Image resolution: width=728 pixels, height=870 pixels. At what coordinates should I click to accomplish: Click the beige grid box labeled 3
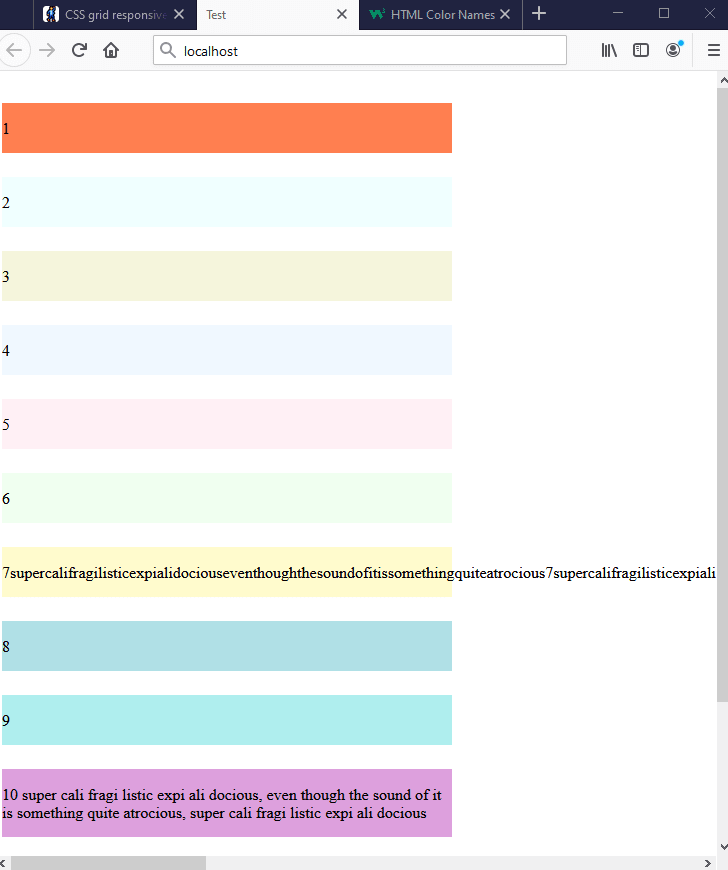(226, 276)
